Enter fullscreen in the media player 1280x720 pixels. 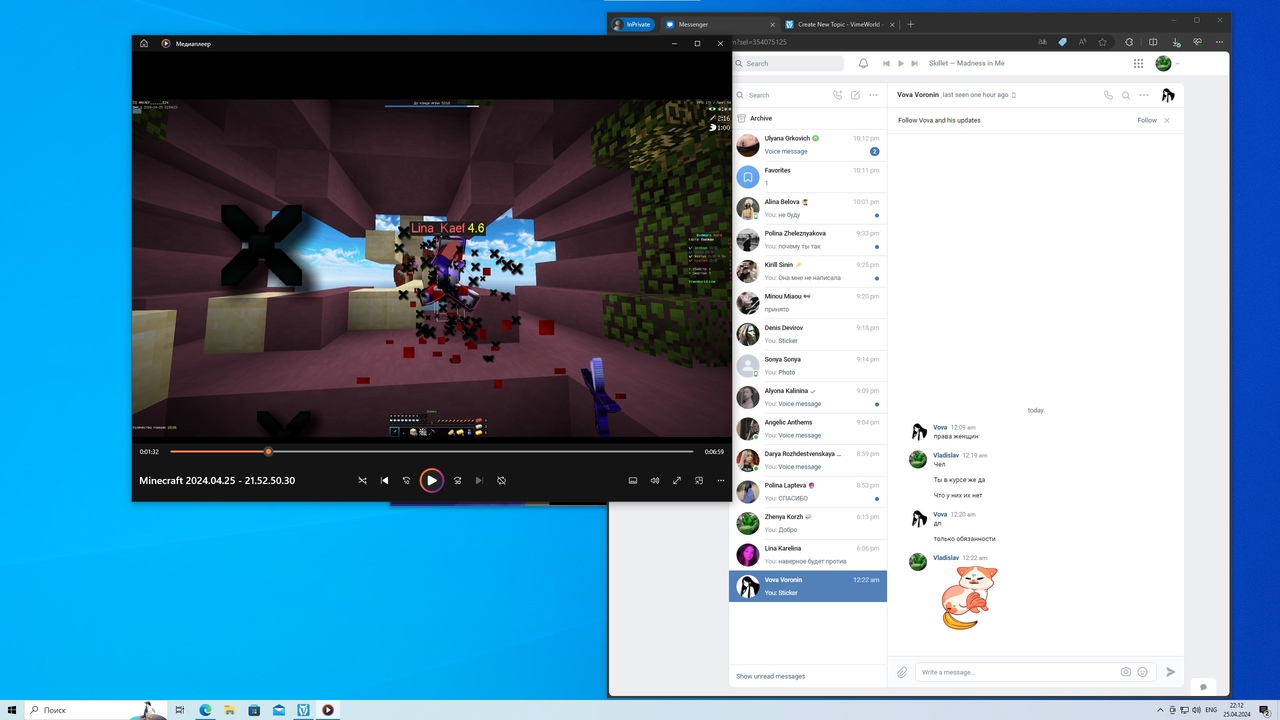[677, 481]
